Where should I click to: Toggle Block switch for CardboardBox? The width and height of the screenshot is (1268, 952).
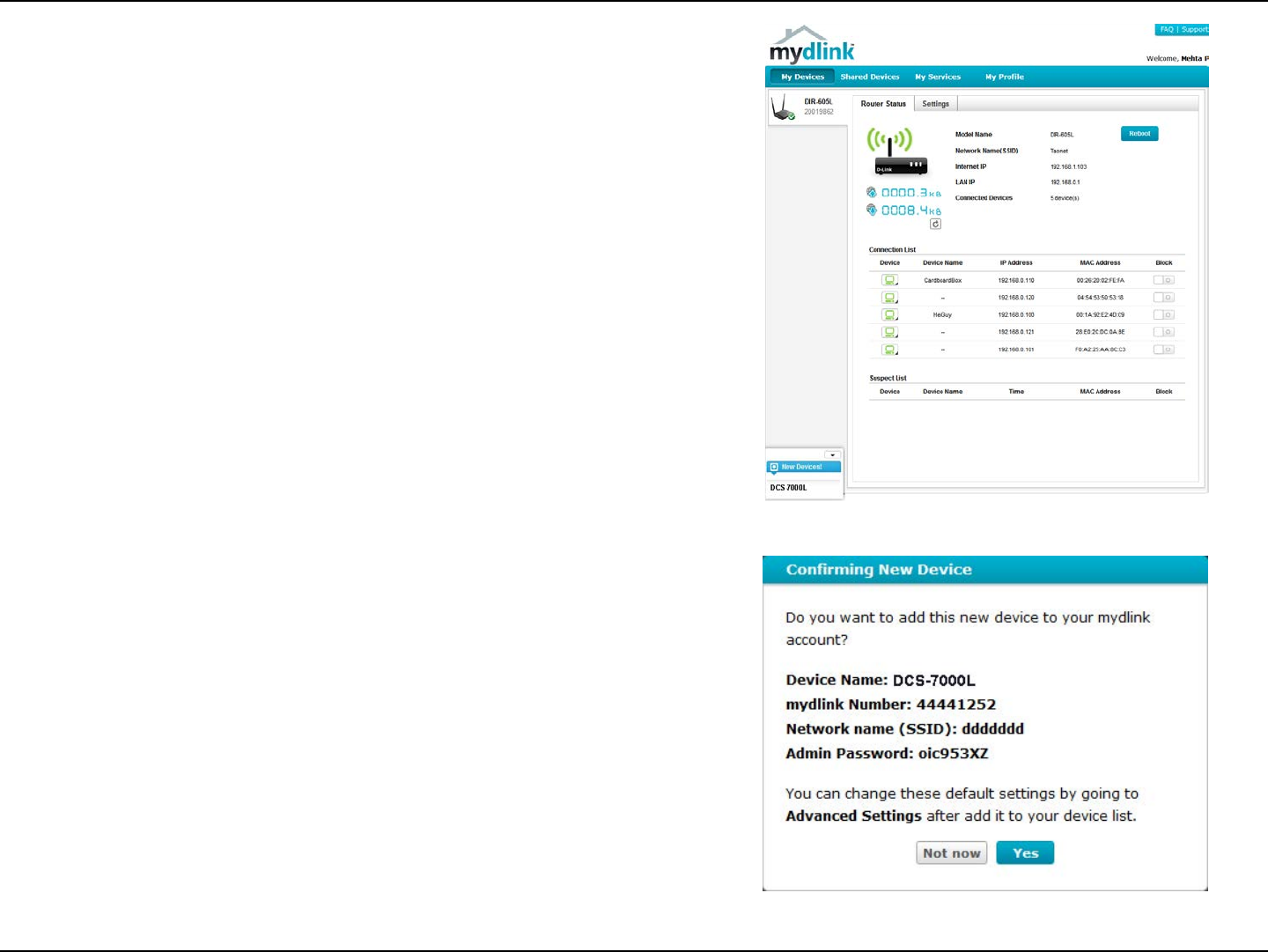(1163, 280)
